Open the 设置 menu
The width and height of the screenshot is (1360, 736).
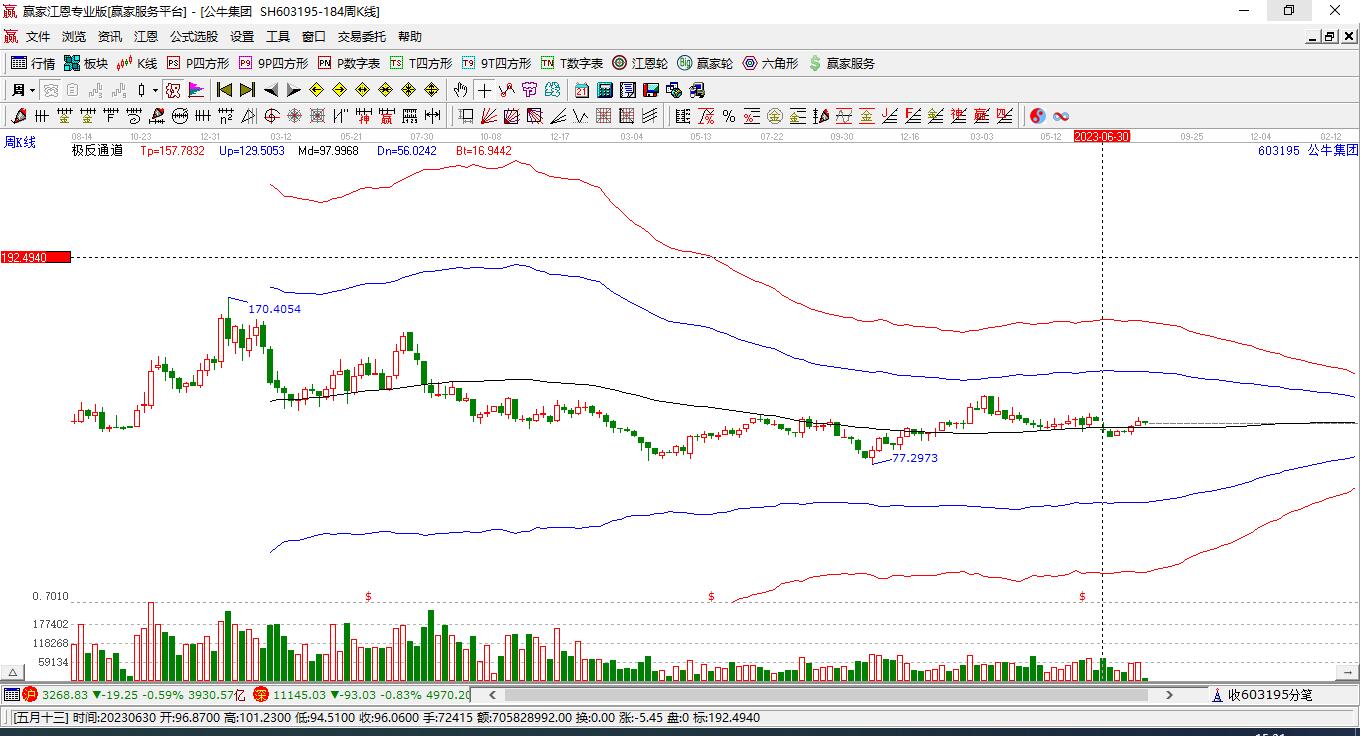[242, 37]
